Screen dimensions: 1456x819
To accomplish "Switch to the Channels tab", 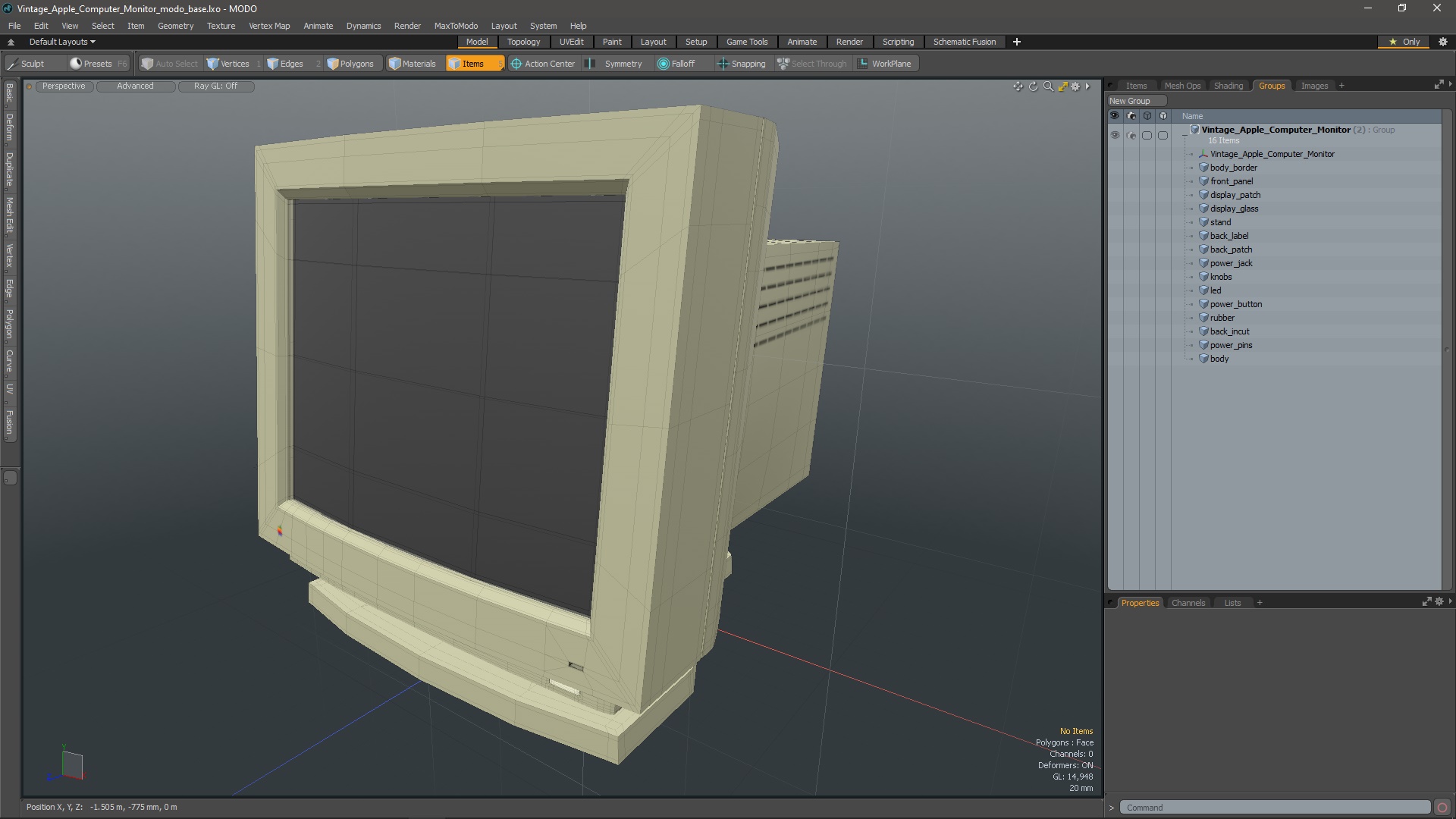I will point(1188,603).
